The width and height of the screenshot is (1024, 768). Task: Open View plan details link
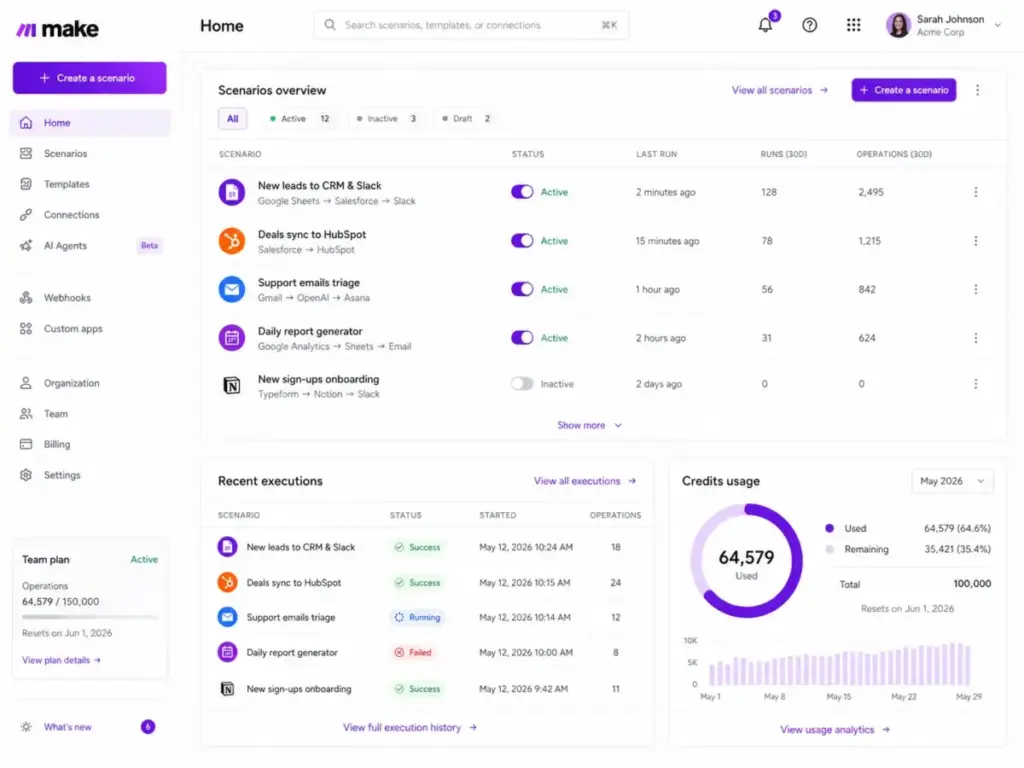pyautogui.click(x=61, y=660)
